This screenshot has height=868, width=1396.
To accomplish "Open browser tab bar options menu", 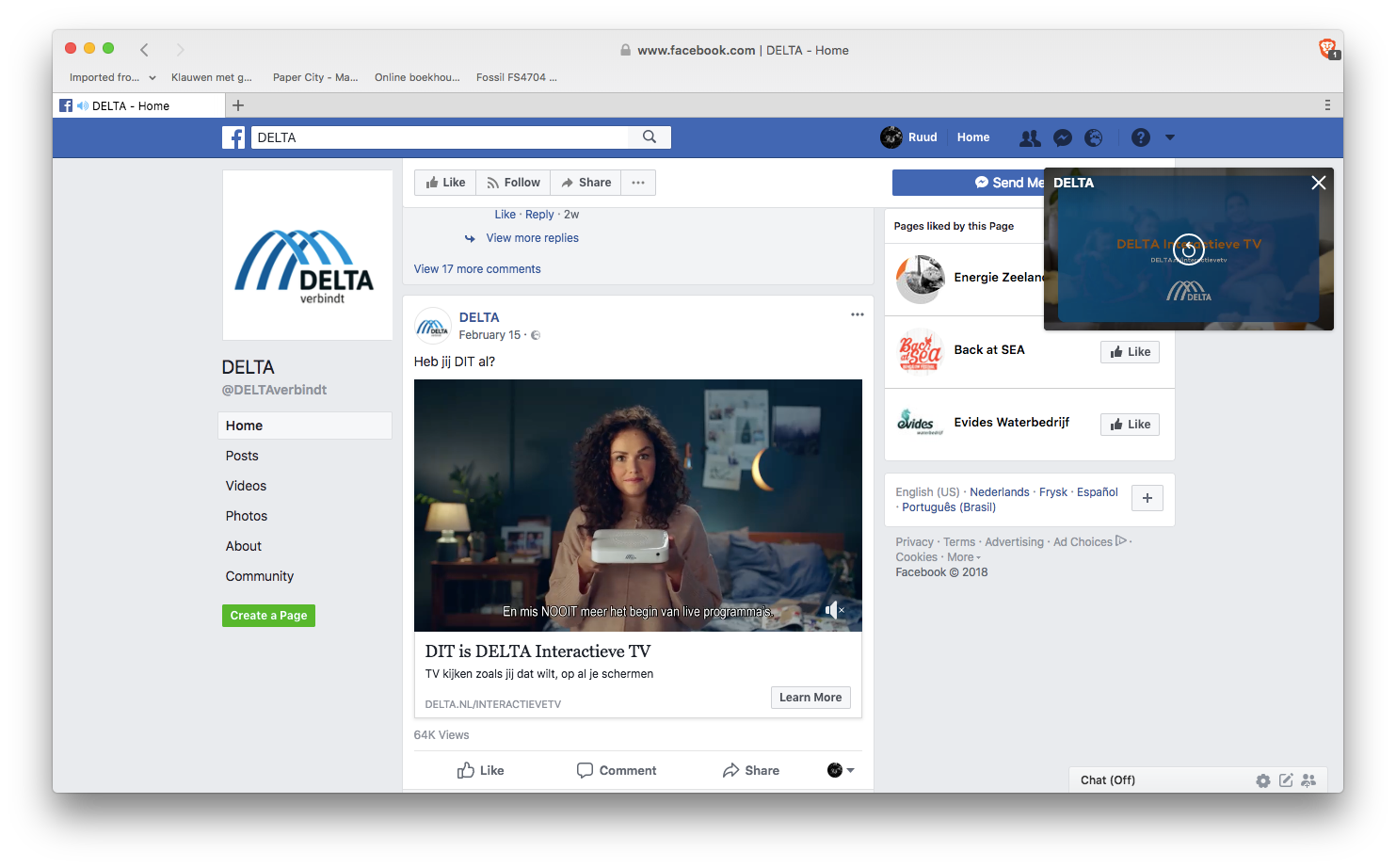I will tap(1327, 105).
